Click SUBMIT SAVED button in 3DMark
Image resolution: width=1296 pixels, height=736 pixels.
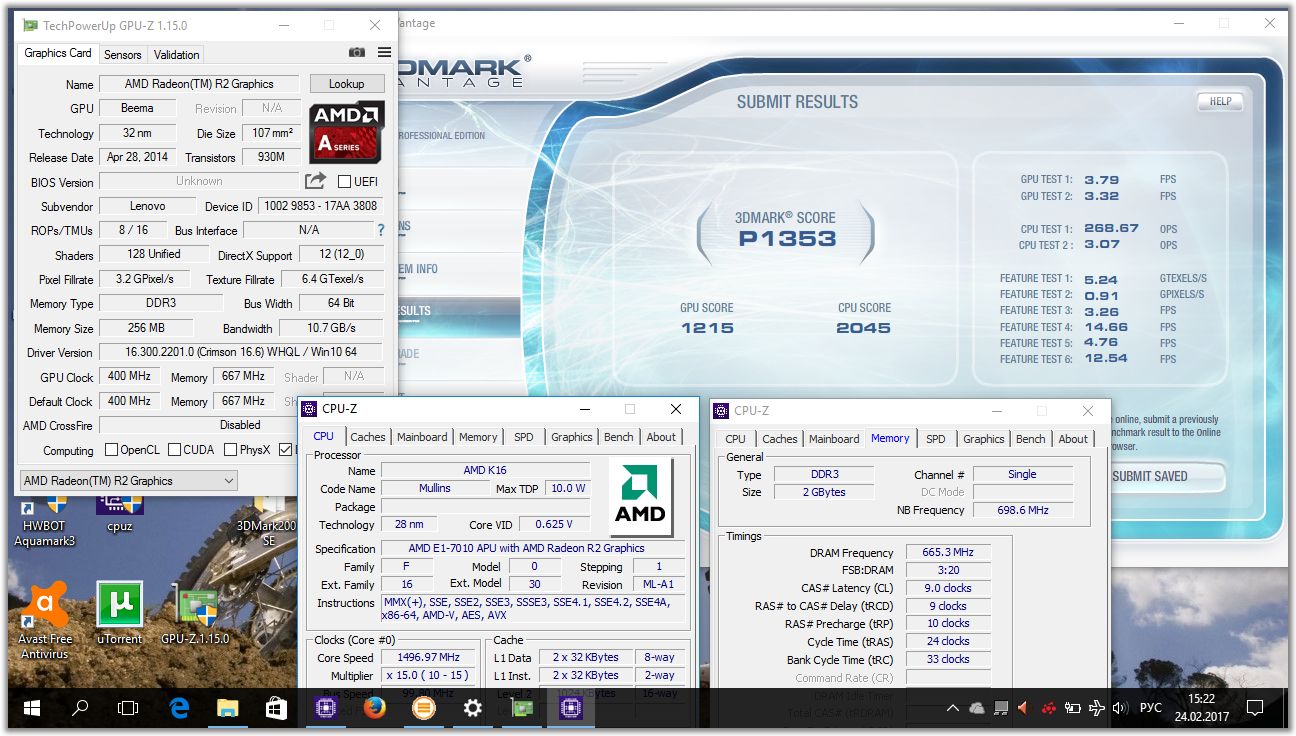(x=1150, y=476)
